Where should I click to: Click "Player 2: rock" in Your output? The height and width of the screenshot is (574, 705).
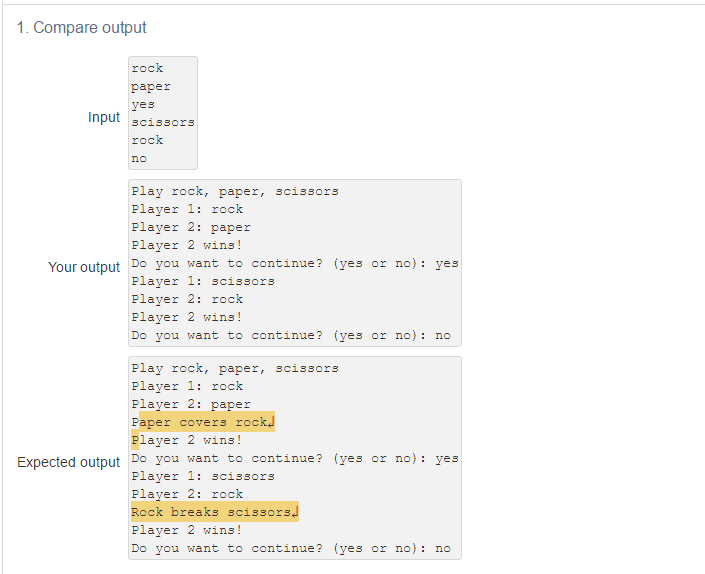(187, 299)
